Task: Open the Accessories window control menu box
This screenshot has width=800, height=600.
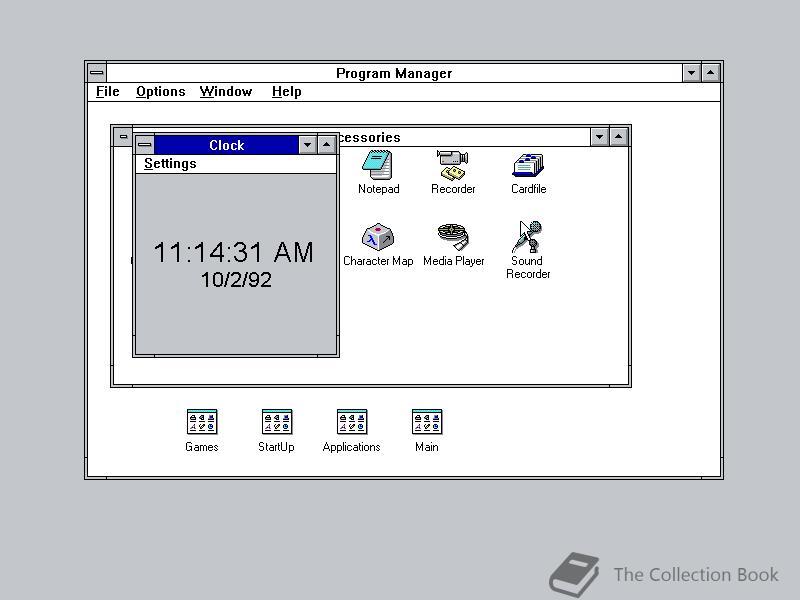Action: coord(123,137)
